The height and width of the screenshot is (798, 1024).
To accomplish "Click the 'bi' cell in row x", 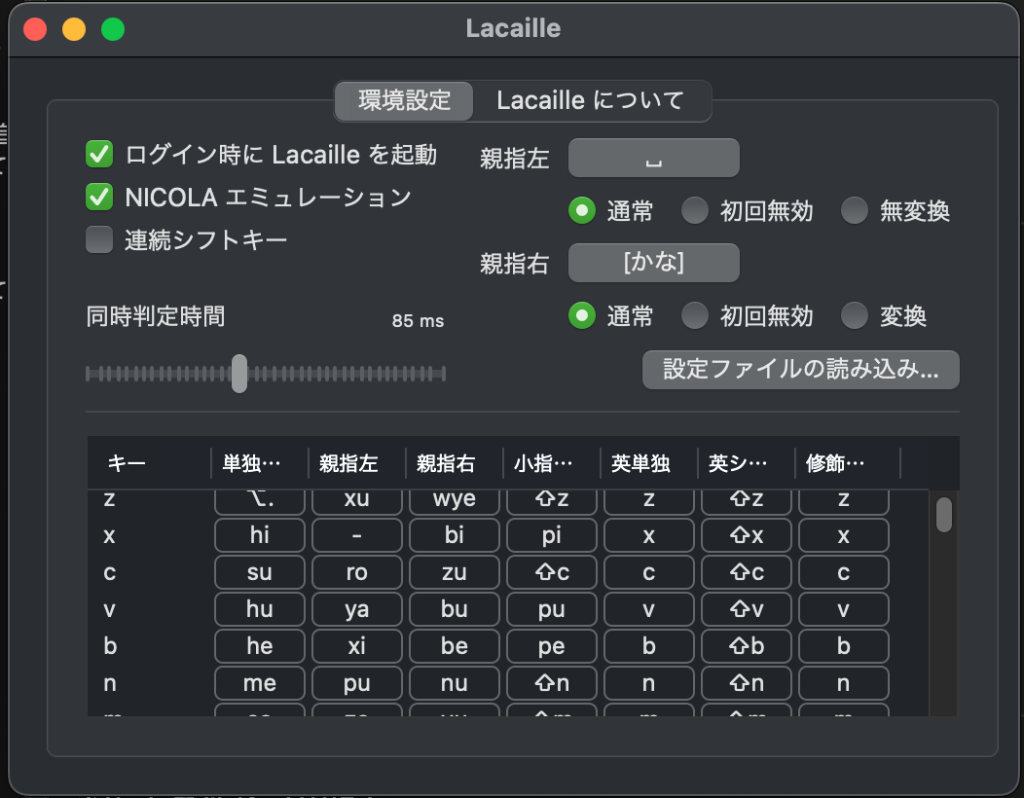I will [x=455, y=535].
